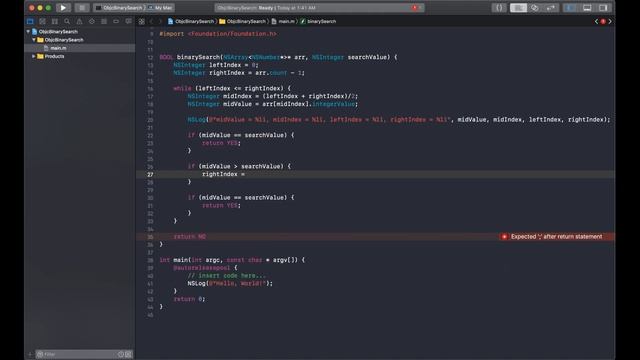This screenshot has height=360, width=640.
Task: Toggle the inspectors panel visibility
Action: pyautogui.click(x=603, y=8)
